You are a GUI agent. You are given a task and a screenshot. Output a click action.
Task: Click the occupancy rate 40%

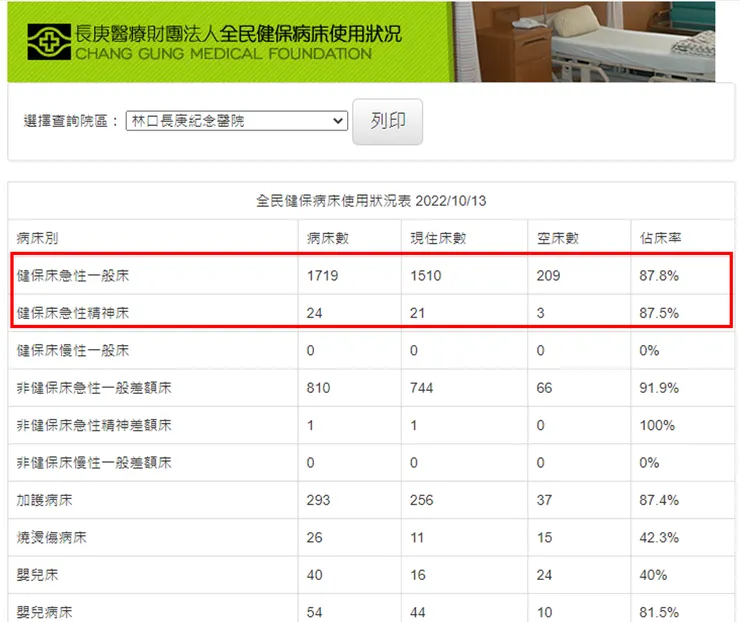653,575
